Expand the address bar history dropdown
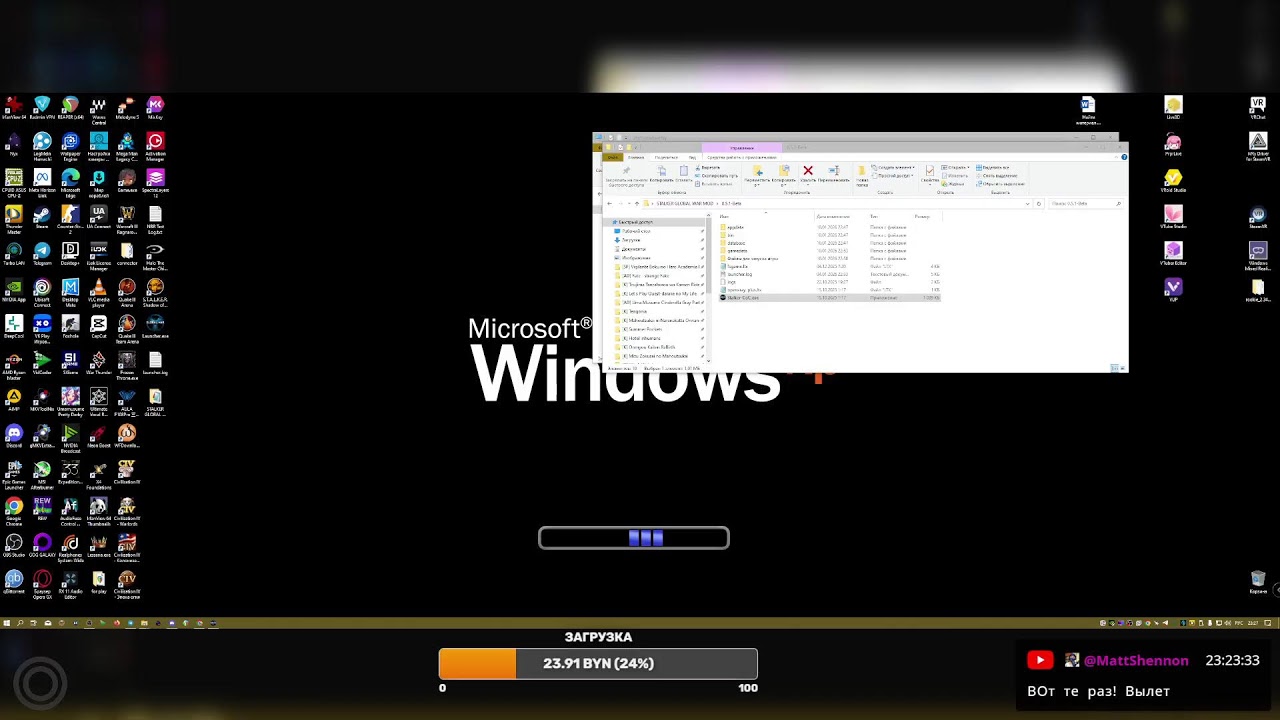The width and height of the screenshot is (1280, 720). [1029, 204]
